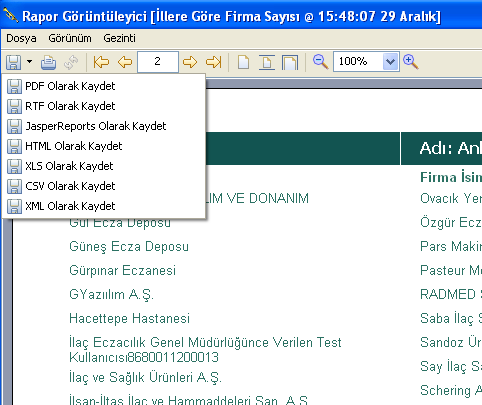Click the text starting with RADMED
This screenshot has height=405, width=482.
[451, 295]
